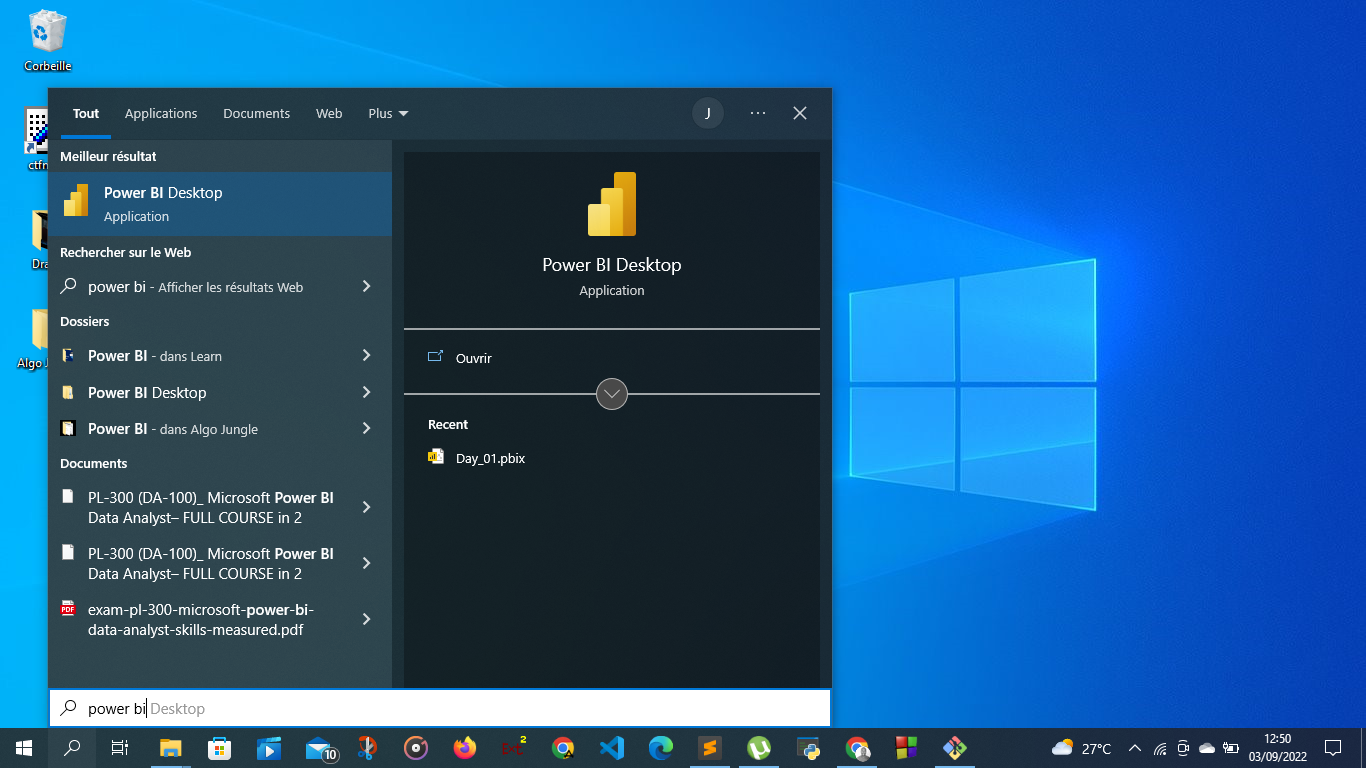The image size is (1366, 768).
Task: Open the Plus dropdown filter
Action: [388, 113]
